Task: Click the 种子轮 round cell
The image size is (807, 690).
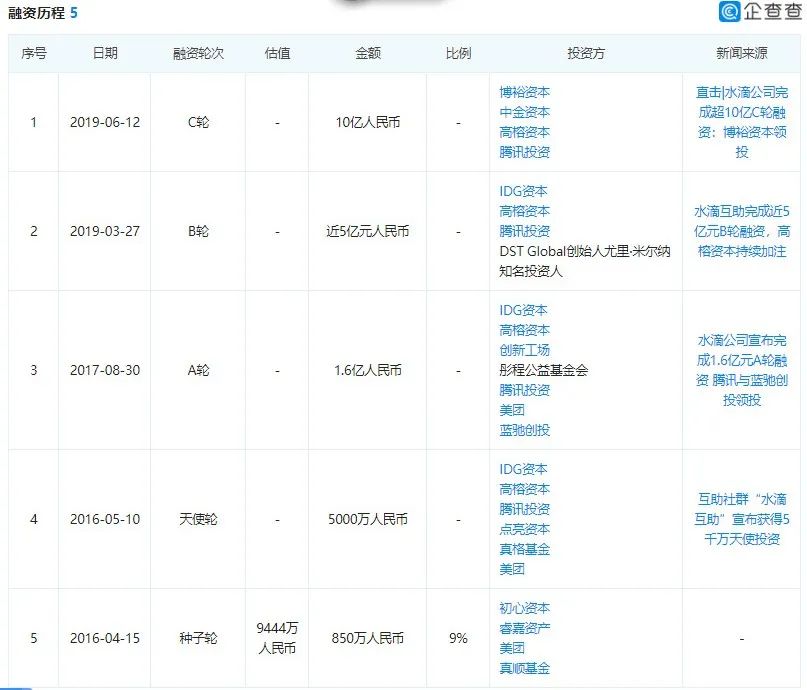Action: pos(198,638)
